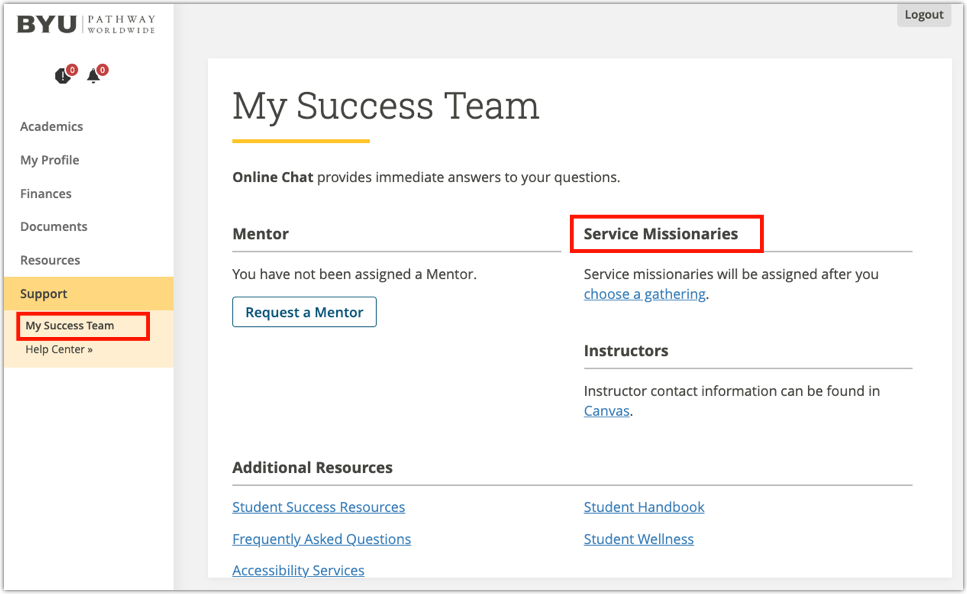Click the clock notifications icon

62,76
